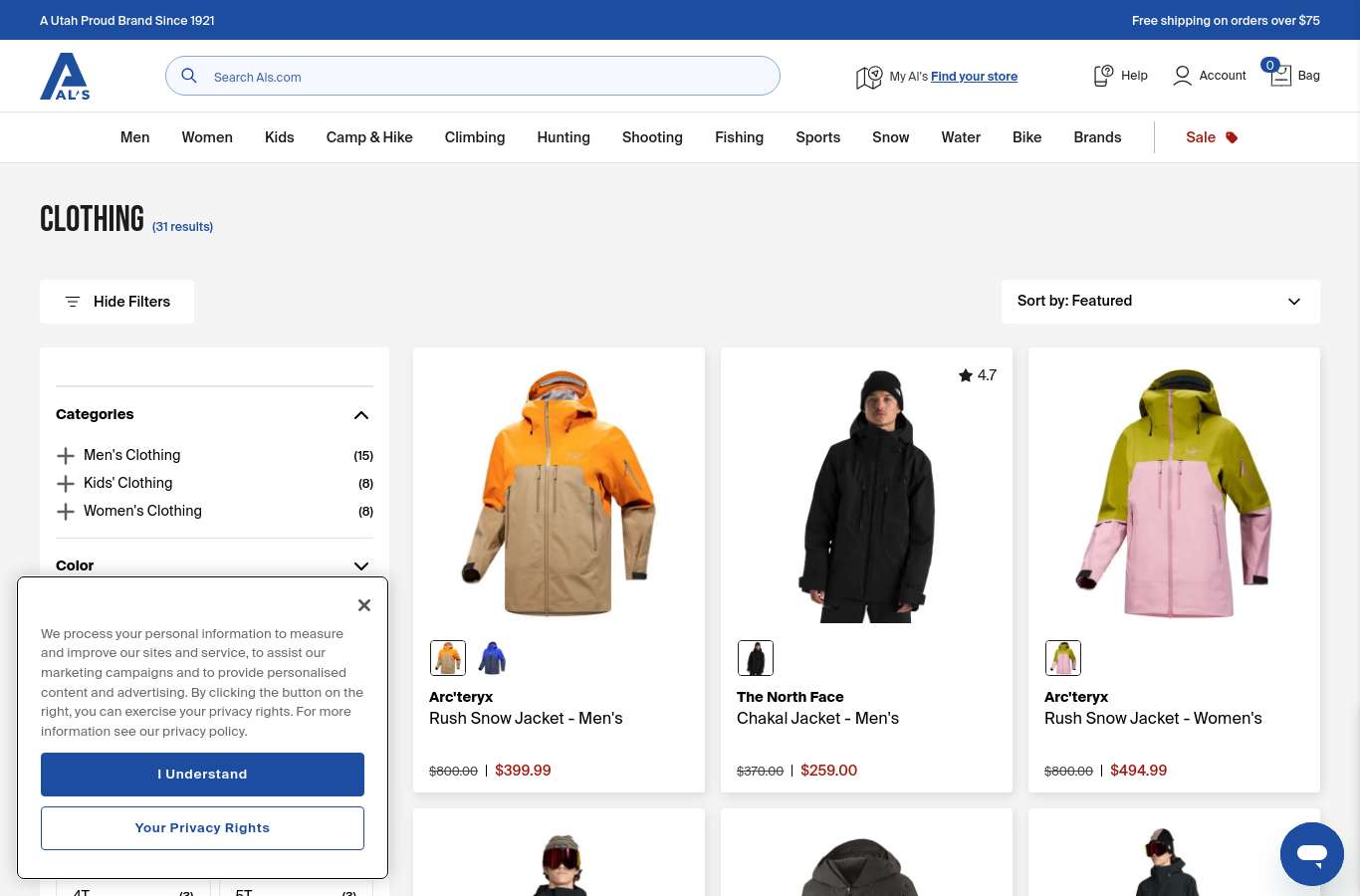Open the Kids menu
This screenshot has width=1360, height=896.
280,137
